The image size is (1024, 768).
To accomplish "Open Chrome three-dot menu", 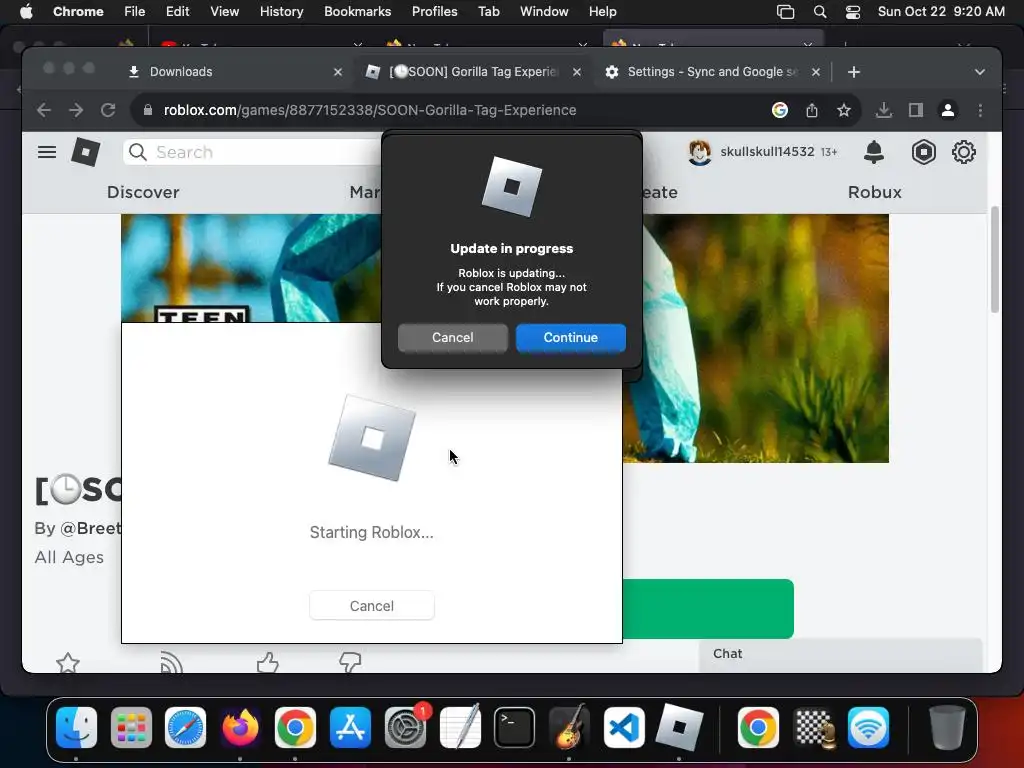I will [980, 110].
